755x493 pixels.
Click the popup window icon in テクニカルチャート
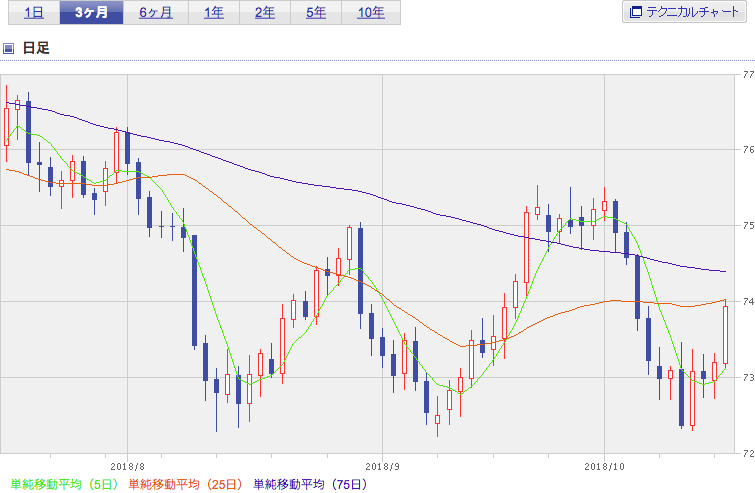click(x=636, y=12)
